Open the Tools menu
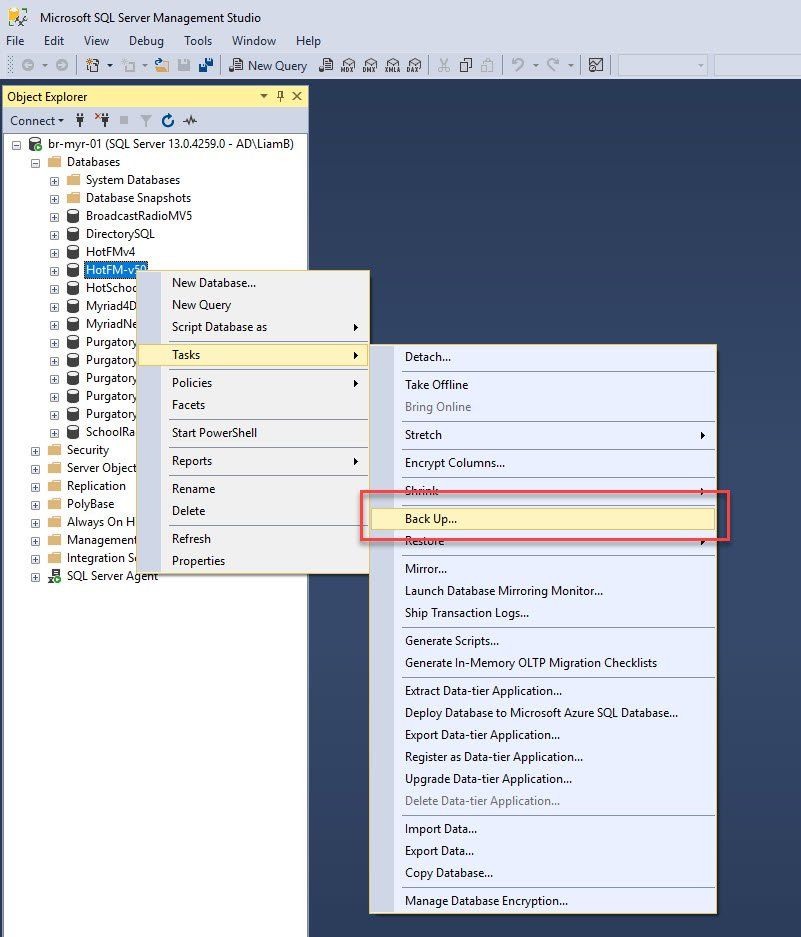 click(198, 41)
